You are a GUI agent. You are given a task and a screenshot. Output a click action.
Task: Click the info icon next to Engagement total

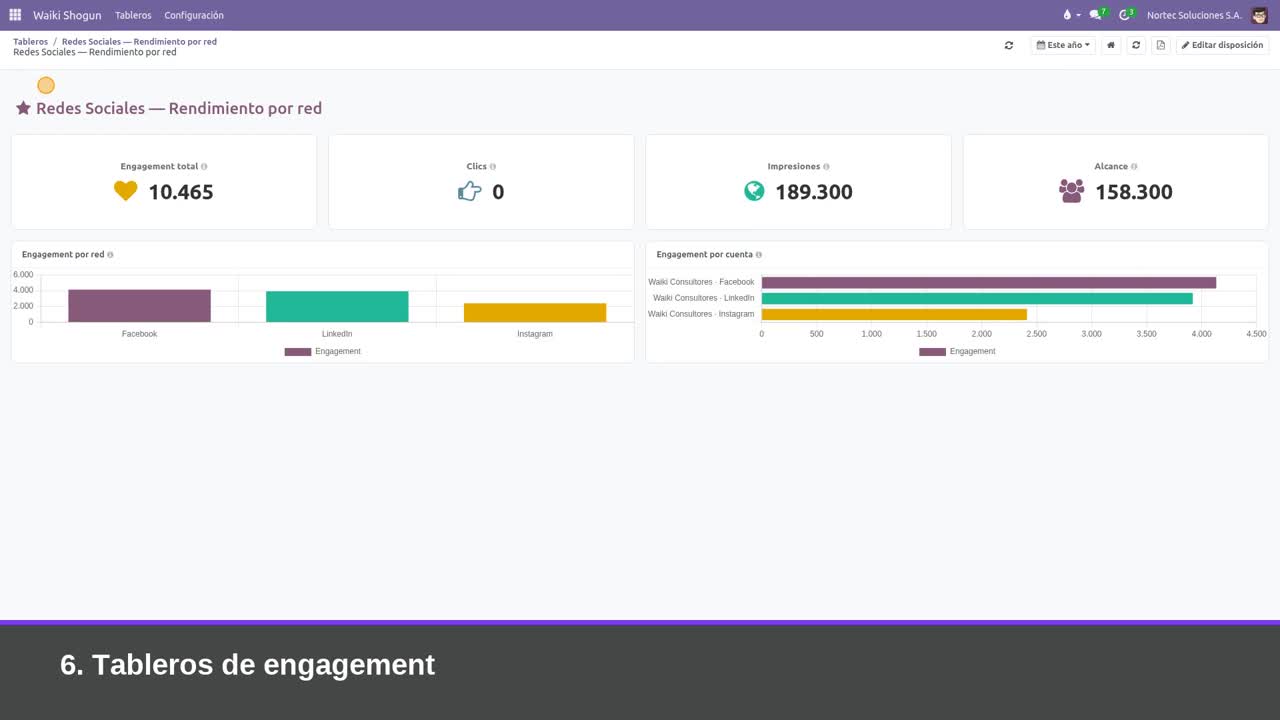click(x=204, y=167)
